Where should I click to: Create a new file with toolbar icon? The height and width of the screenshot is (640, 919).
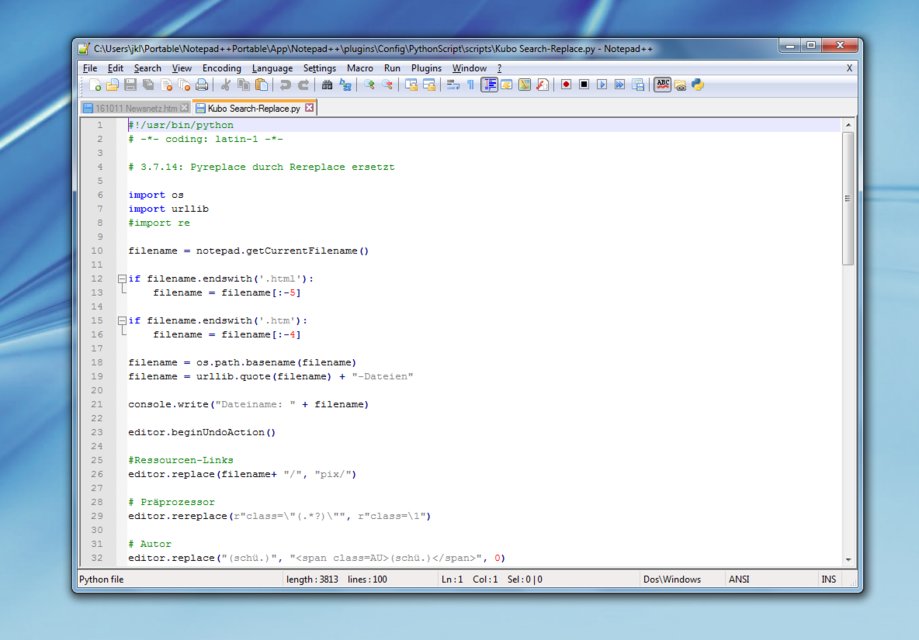pyautogui.click(x=94, y=86)
